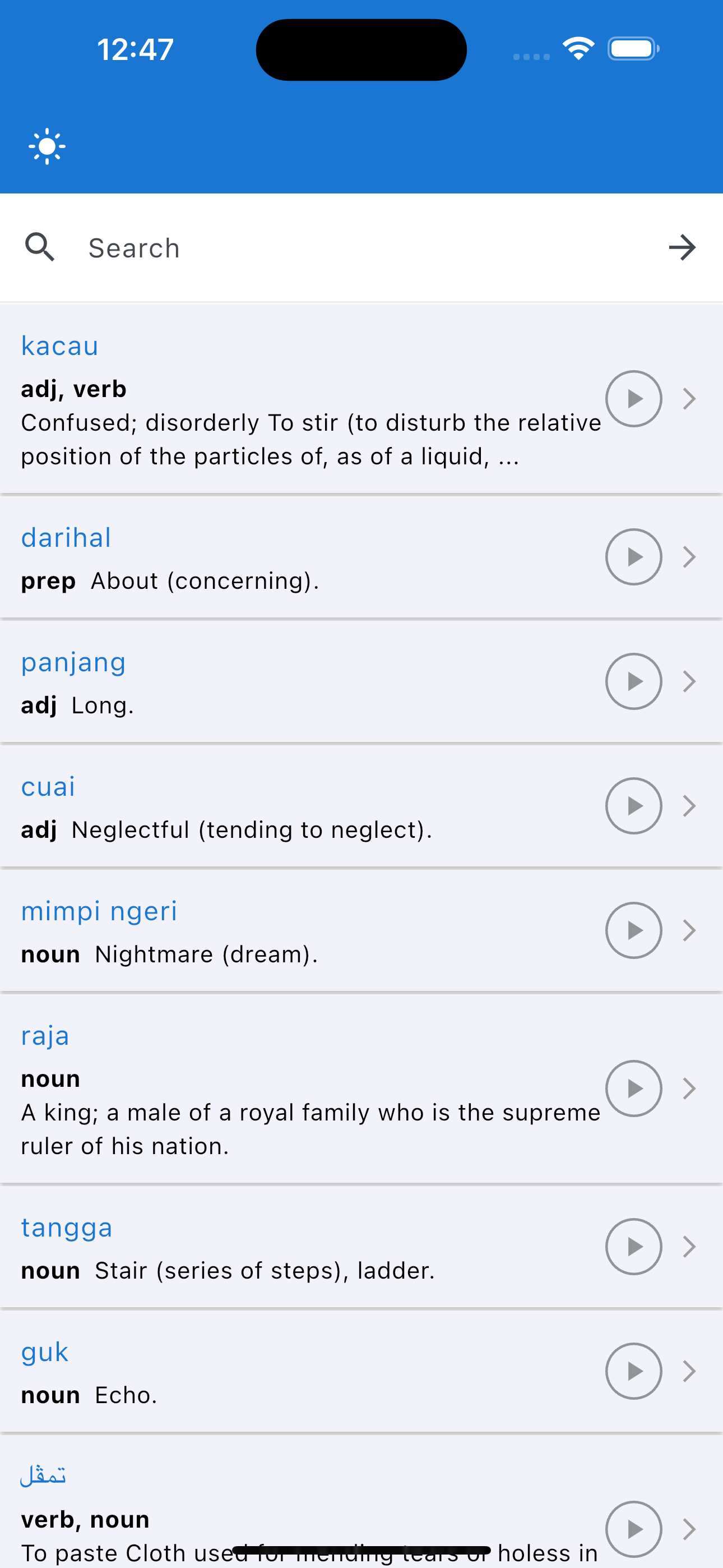Play pronunciation audio for cuai
The image size is (723, 1568).
(x=633, y=805)
